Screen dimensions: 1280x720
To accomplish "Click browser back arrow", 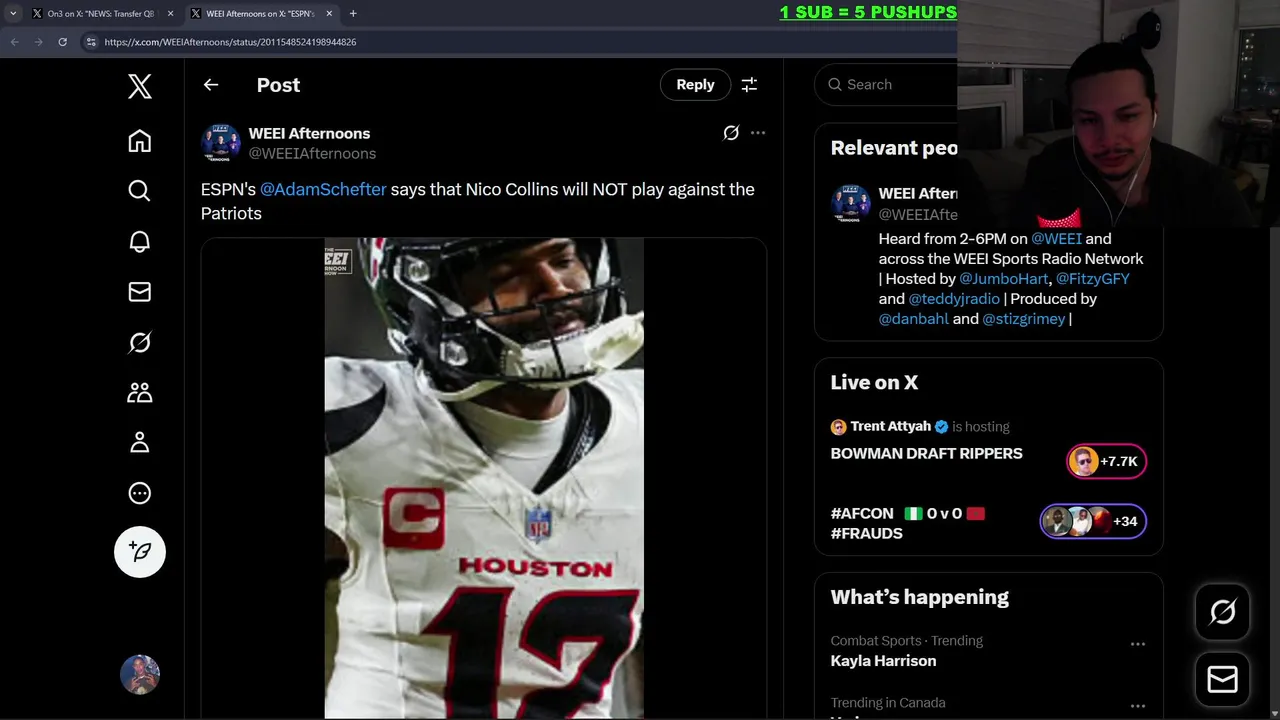I will pos(14,42).
